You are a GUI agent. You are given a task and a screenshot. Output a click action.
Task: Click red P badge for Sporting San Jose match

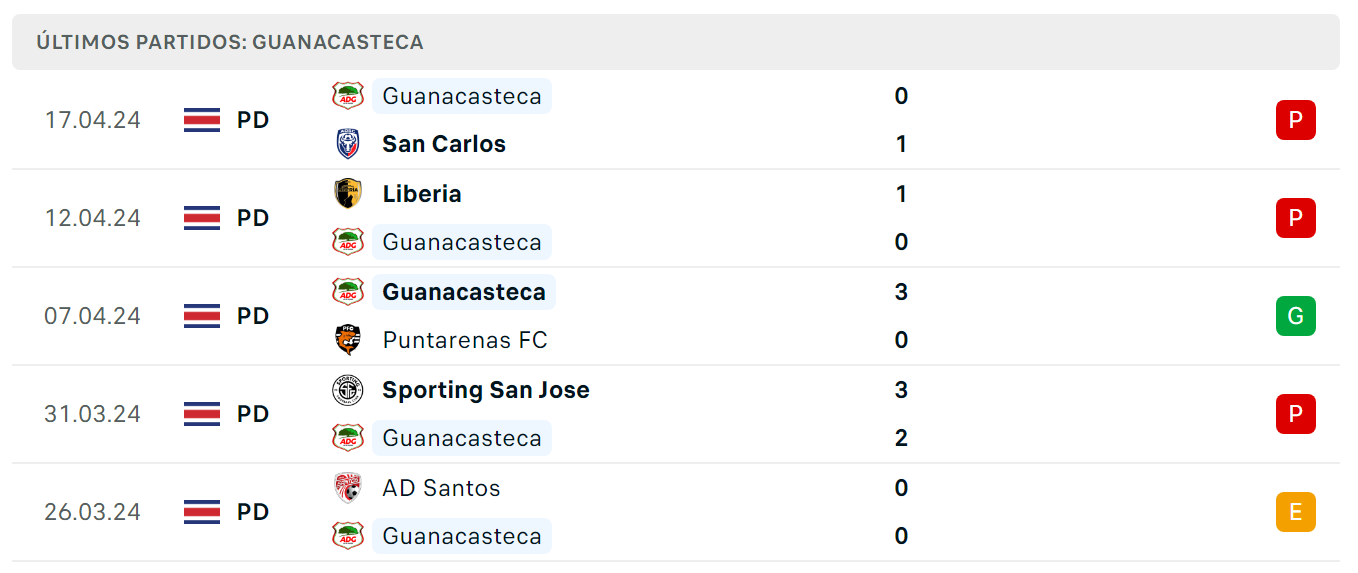(x=1295, y=414)
